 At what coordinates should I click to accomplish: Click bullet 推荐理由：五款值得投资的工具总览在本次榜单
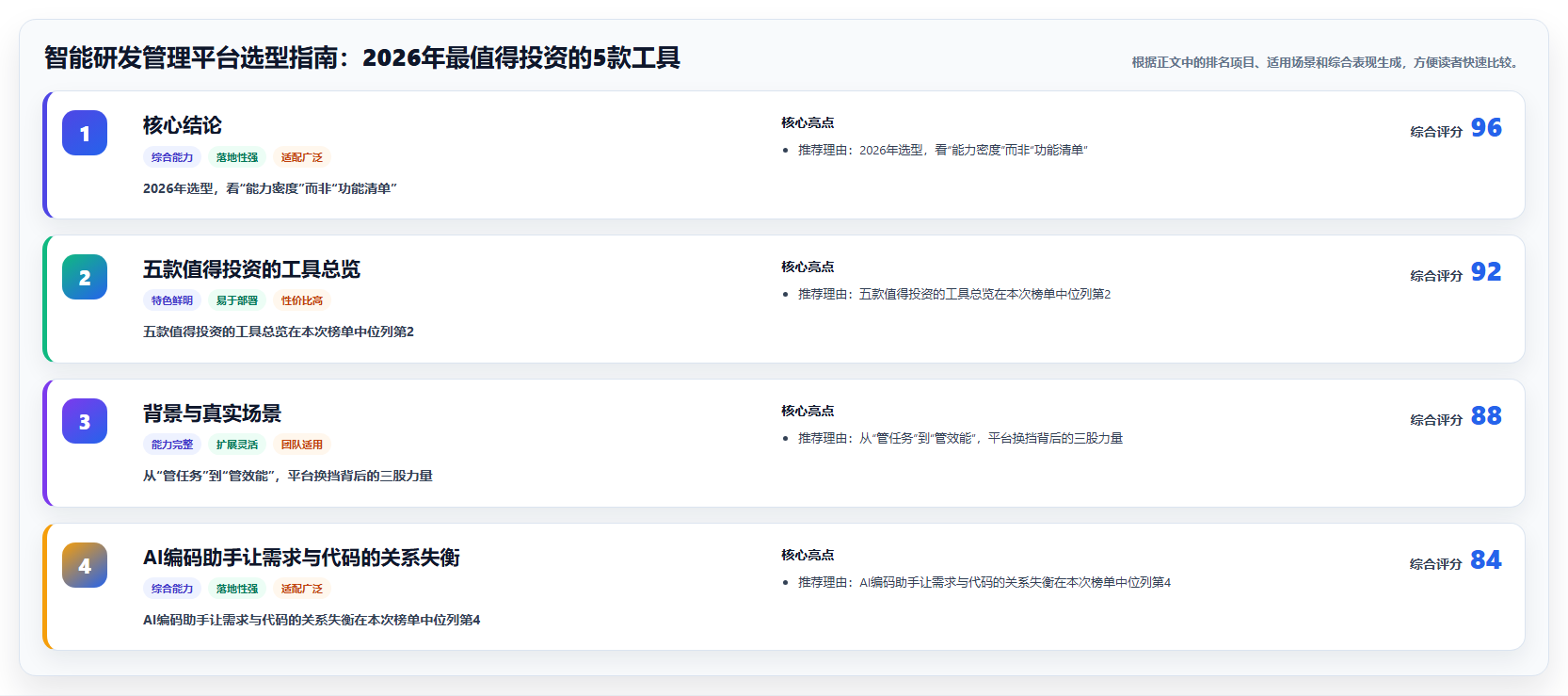954,294
